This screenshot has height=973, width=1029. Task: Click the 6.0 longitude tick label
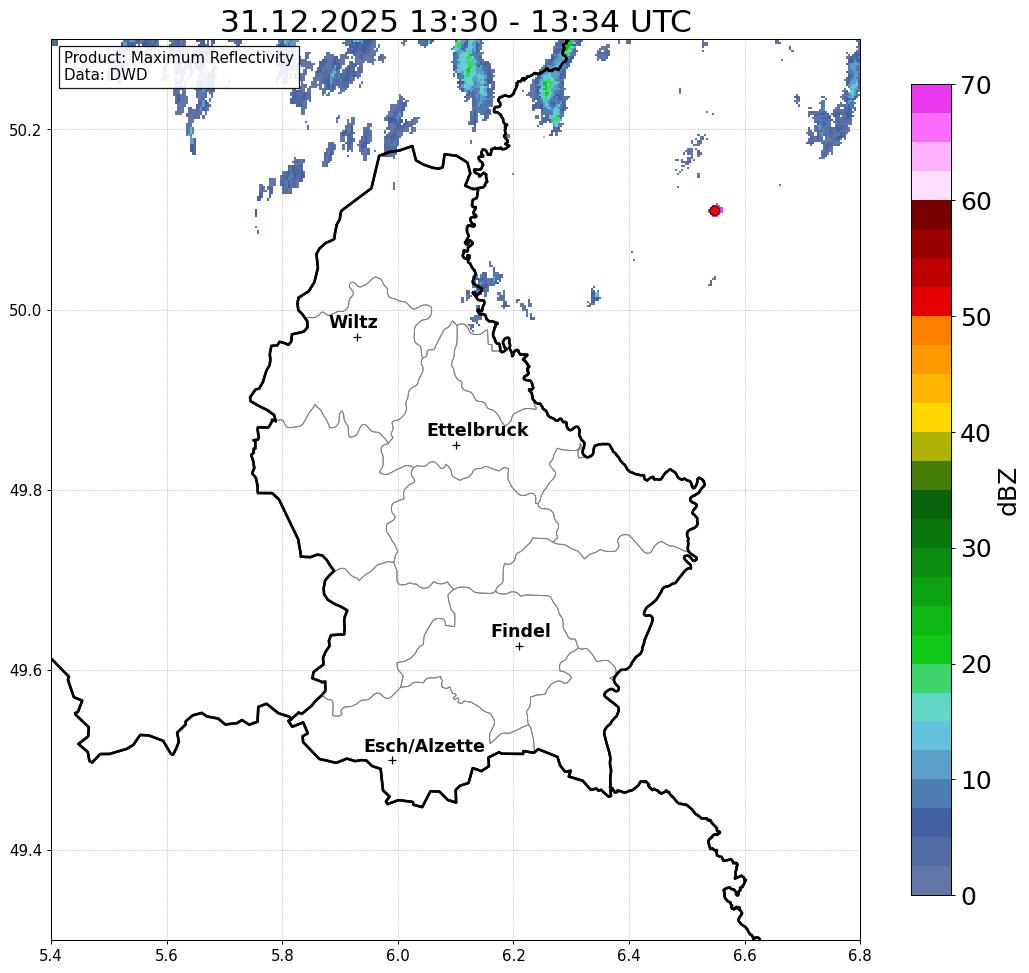point(398,955)
